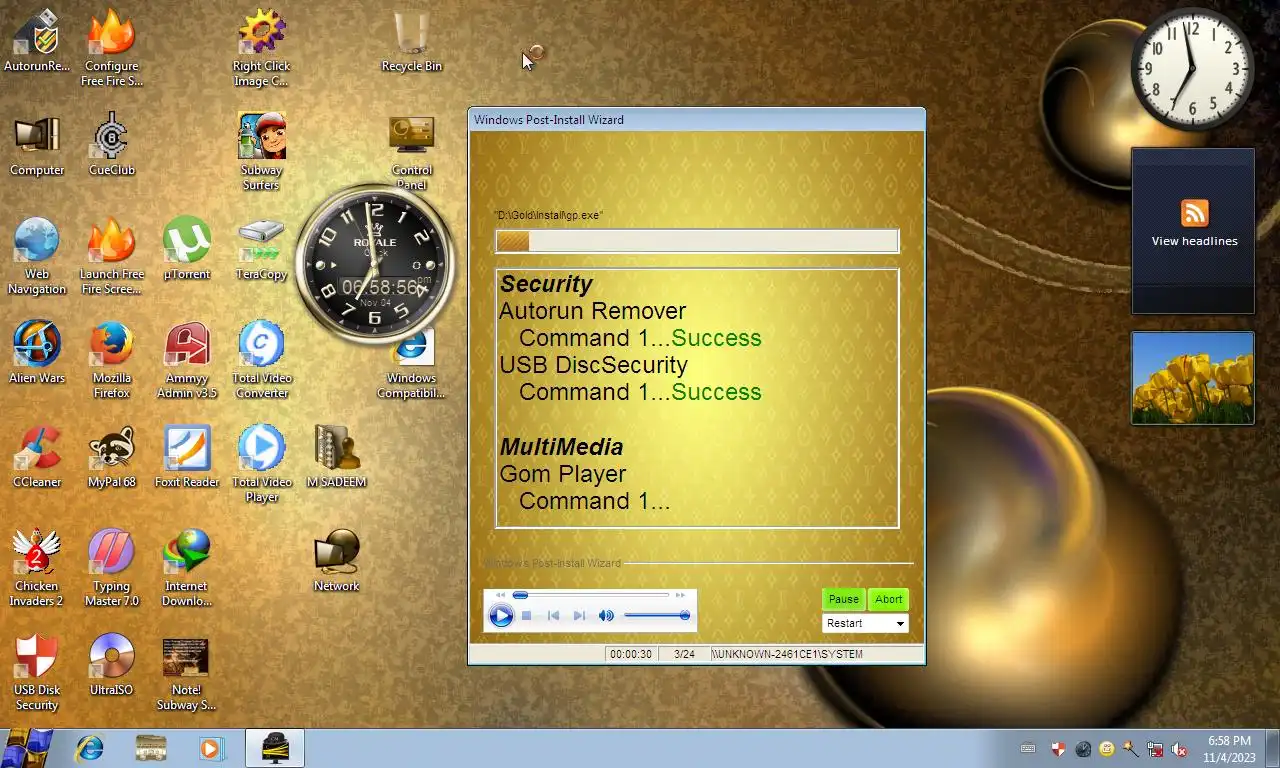Pause the post-install wizard
Viewport: 1280px width, 768px height.
[843, 599]
